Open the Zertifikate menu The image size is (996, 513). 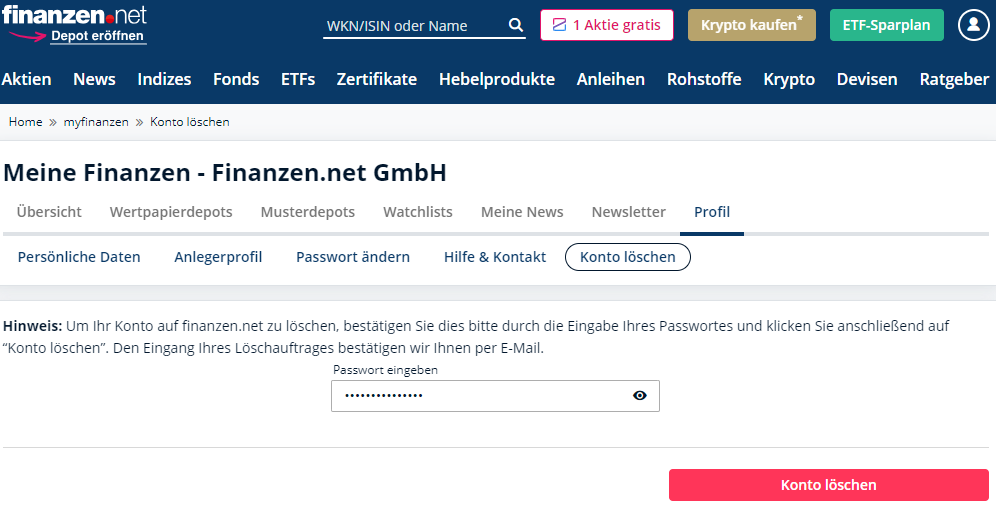(377, 79)
